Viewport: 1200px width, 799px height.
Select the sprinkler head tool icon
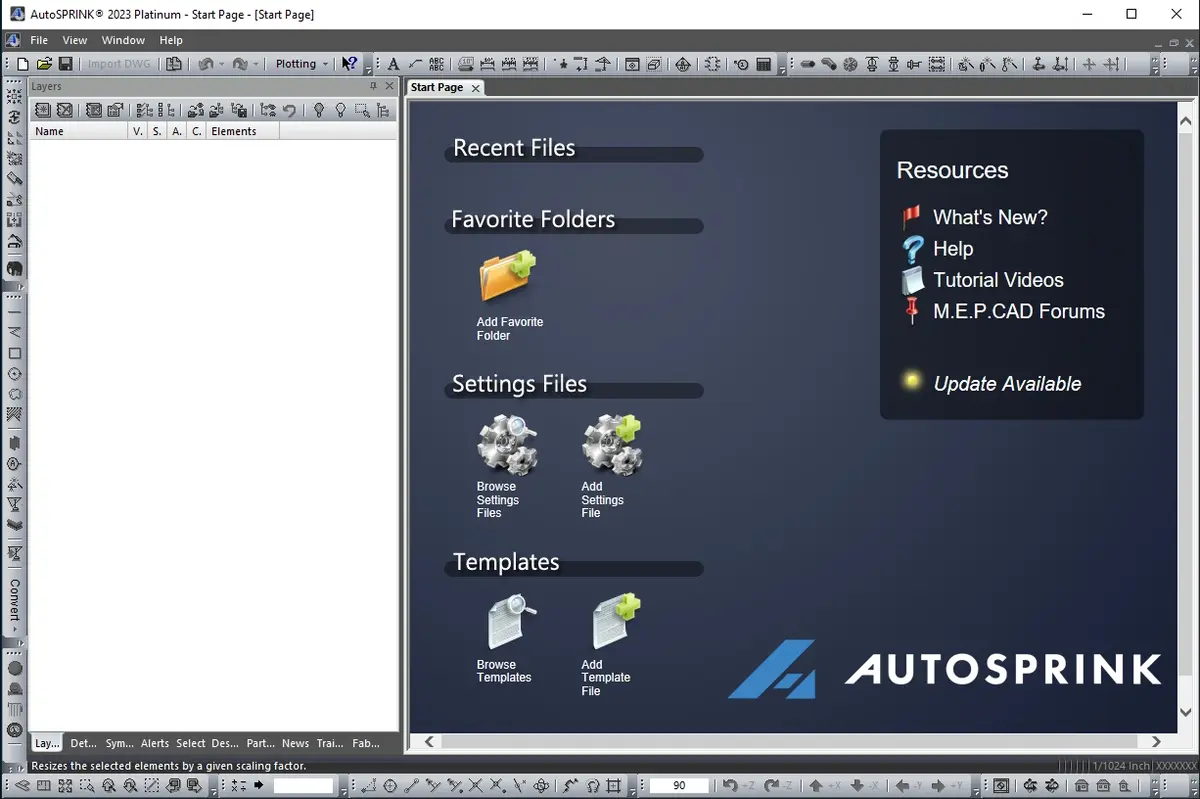pyautogui.click(x=872, y=64)
